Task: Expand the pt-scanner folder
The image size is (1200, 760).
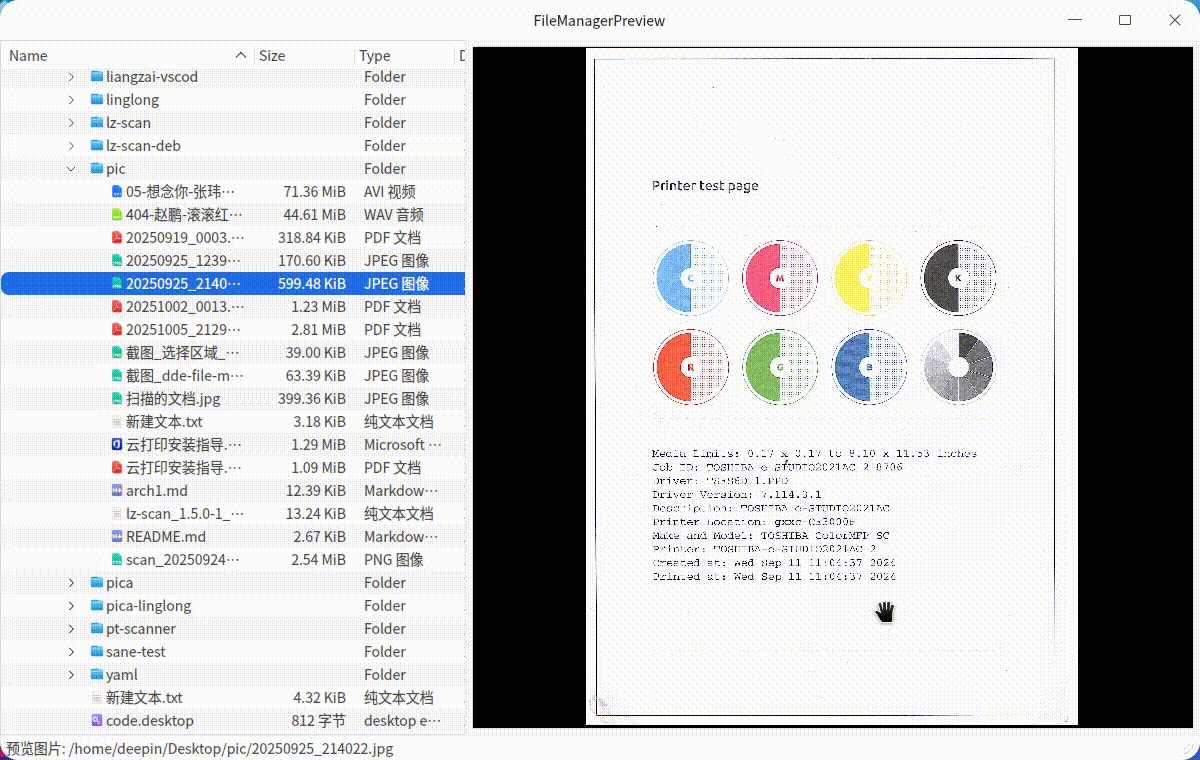Action: pos(71,629)
